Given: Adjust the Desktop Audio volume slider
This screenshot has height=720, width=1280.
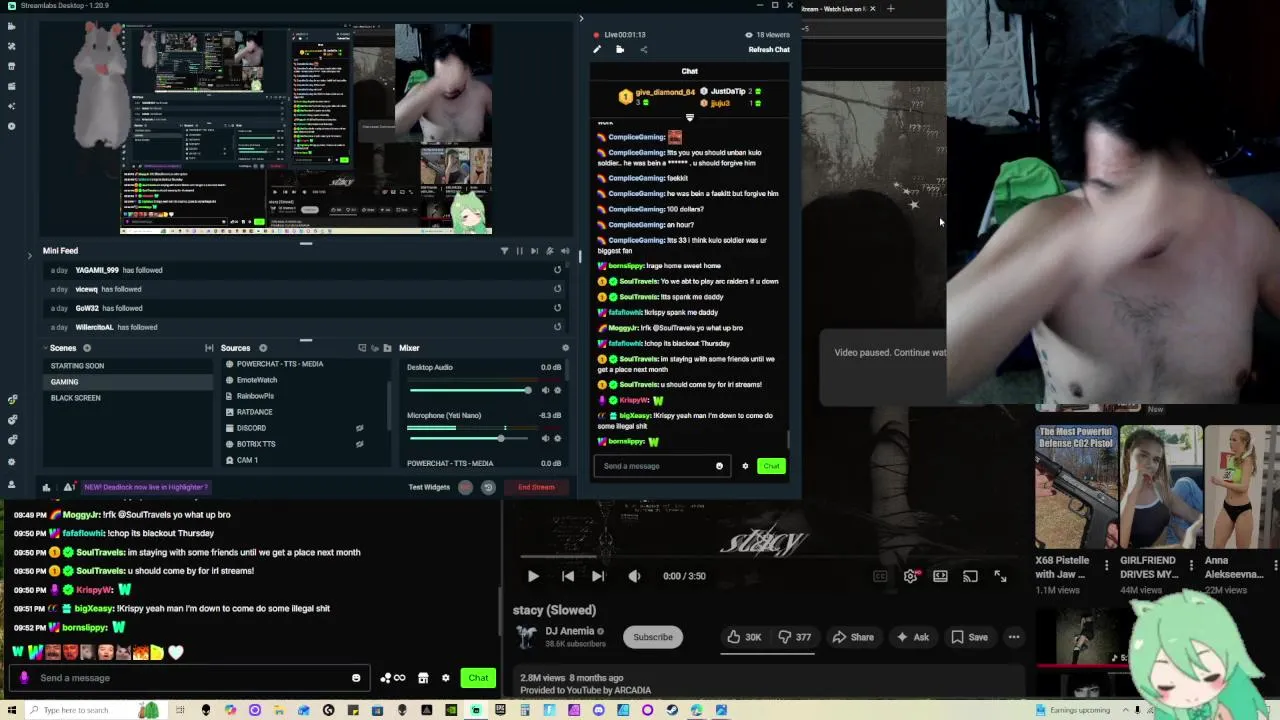Looking at the screenshot, I should click(x=470, y=390).
